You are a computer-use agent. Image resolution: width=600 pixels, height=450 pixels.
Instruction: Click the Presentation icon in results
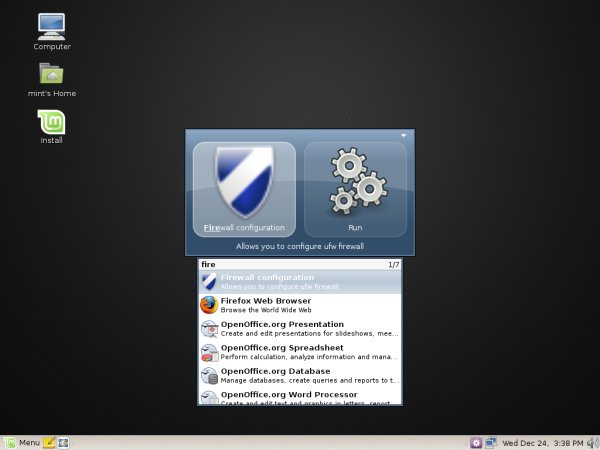coord(209,329)
